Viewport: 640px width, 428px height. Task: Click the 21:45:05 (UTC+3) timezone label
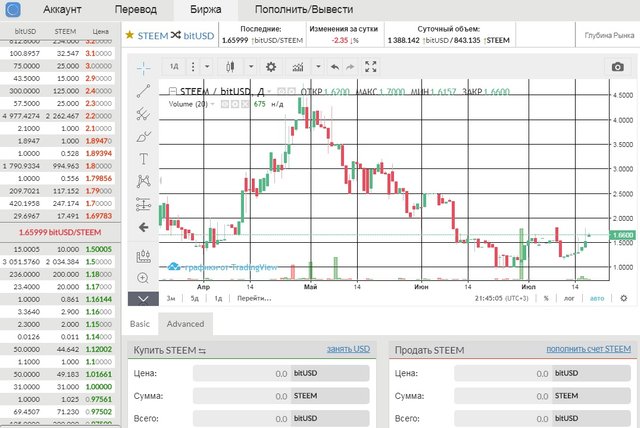pos(501,298)
